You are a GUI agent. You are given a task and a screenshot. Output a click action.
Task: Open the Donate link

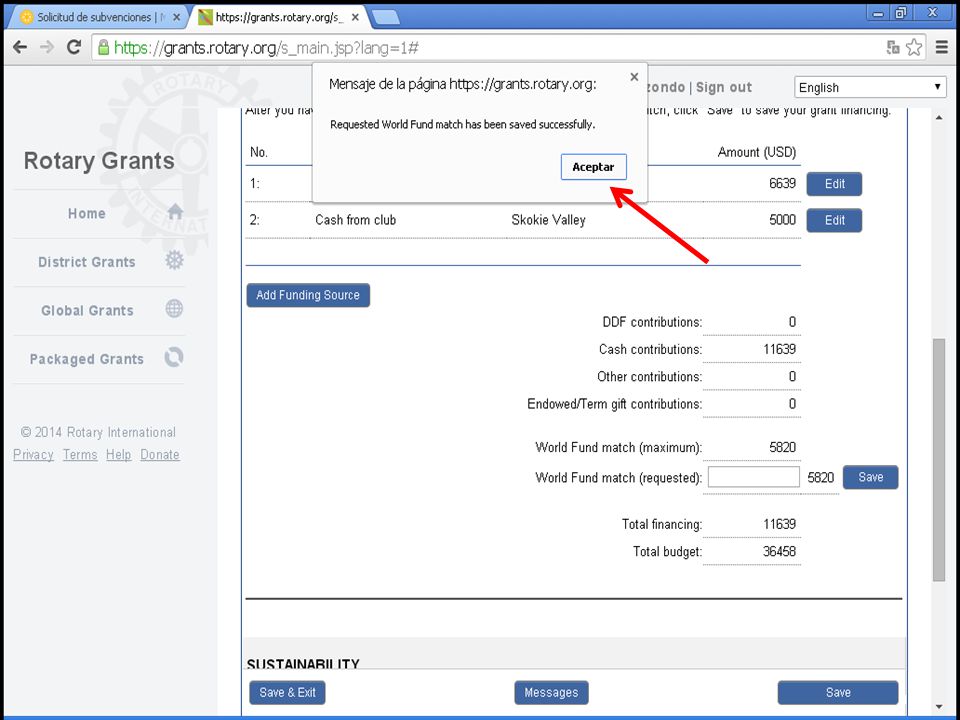pos(160,455)
